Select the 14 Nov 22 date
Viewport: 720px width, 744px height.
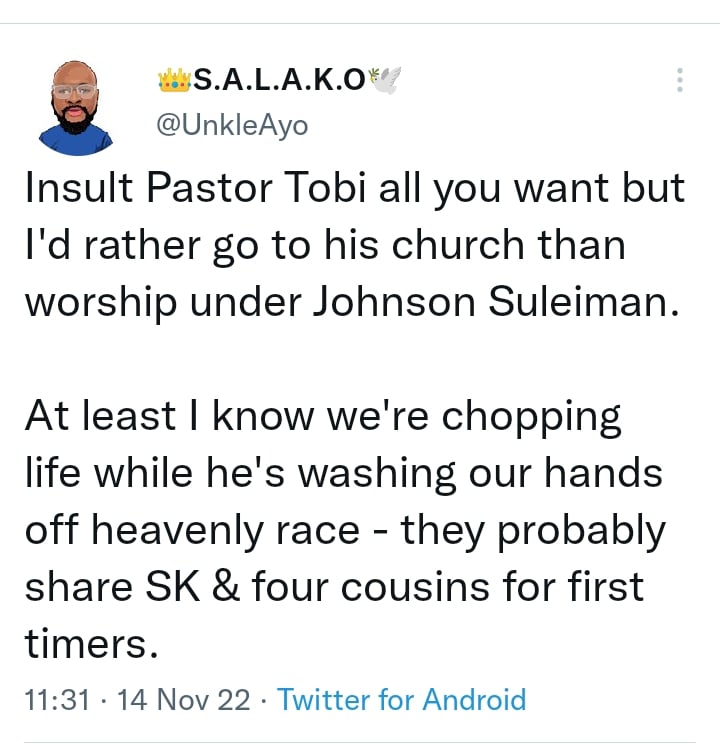pos(183,699)
